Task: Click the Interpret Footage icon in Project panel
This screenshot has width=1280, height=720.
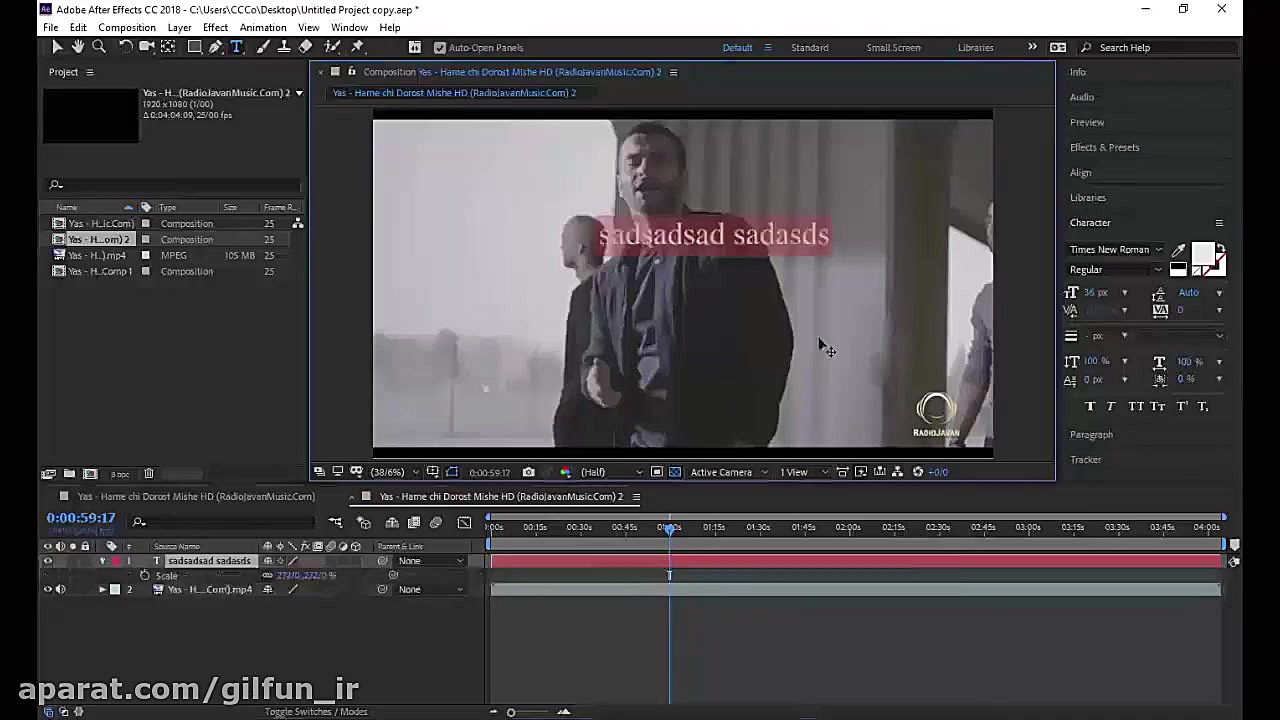Action: pyautogui.click(x=48, y=474)
